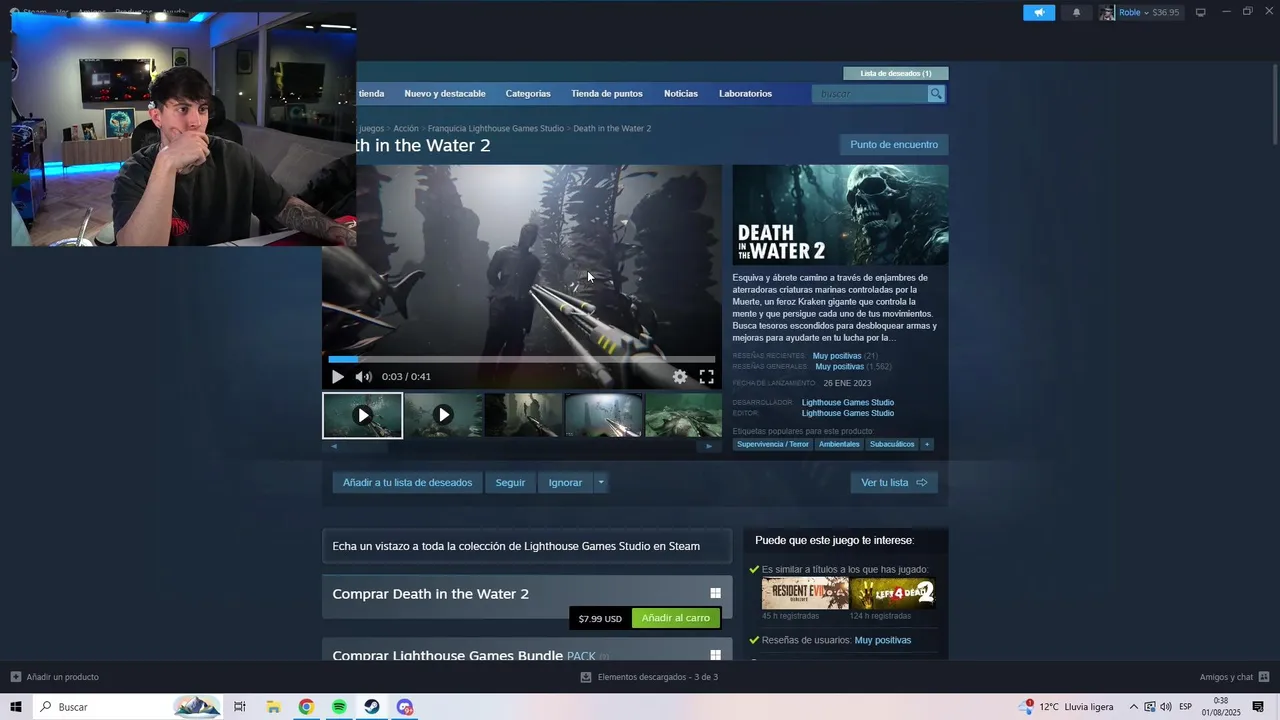Open Tienda de puntos tab
1280x720 pixels.
pos(607,93)
